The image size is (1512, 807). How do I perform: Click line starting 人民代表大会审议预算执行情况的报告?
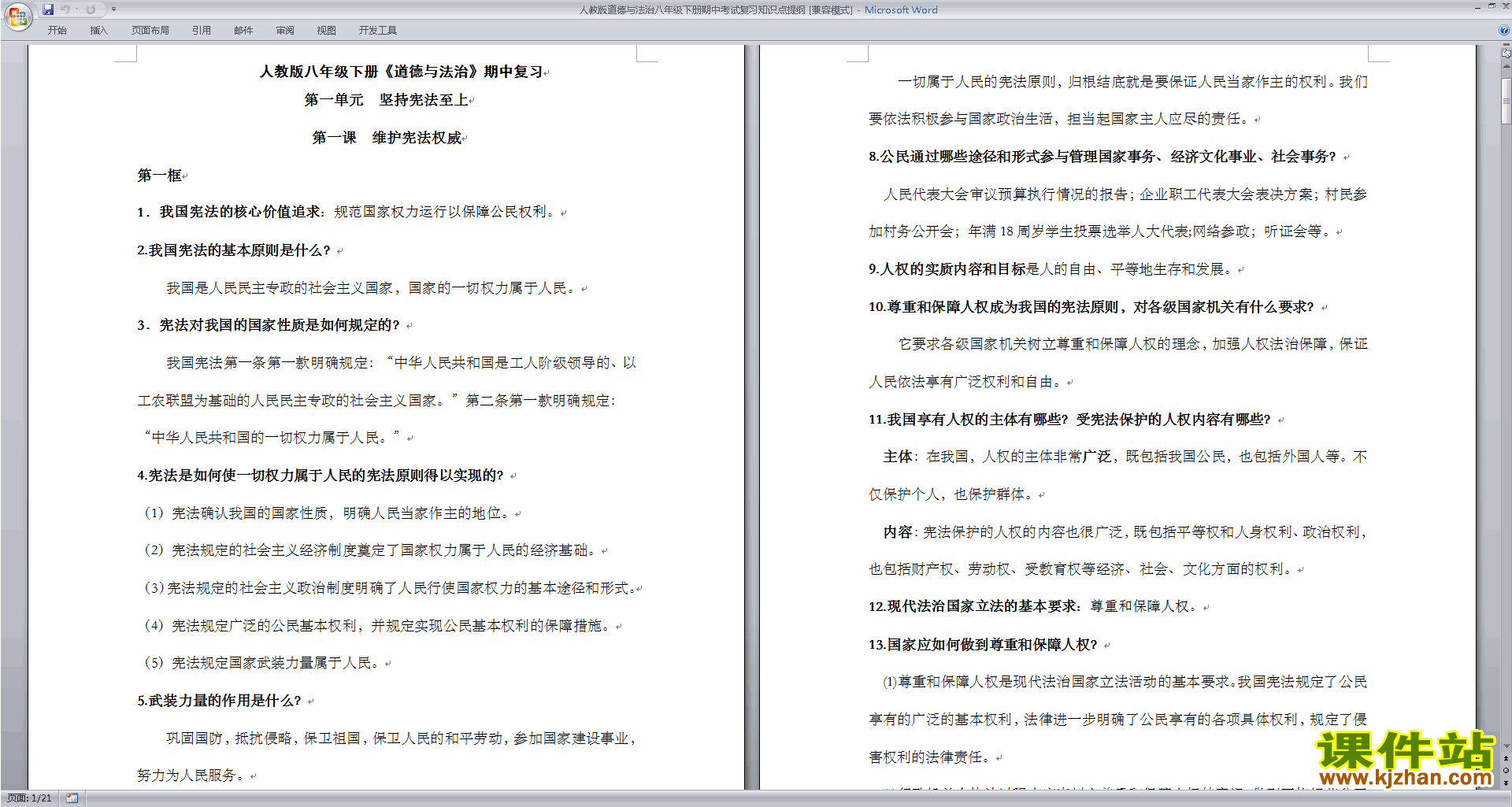[1125, 194]
